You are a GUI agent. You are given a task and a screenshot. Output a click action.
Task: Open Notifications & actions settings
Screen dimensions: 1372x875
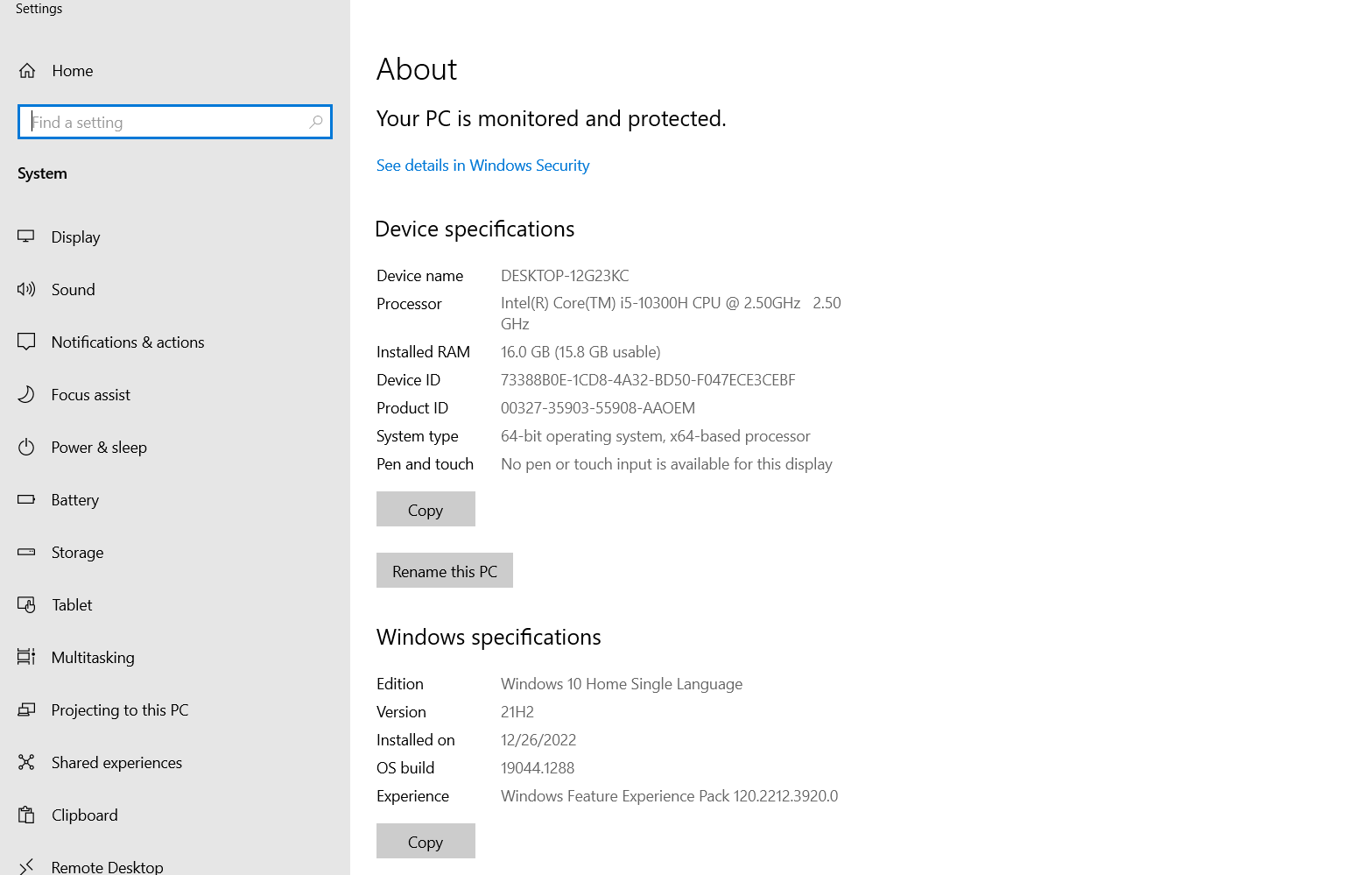(127, 342)
